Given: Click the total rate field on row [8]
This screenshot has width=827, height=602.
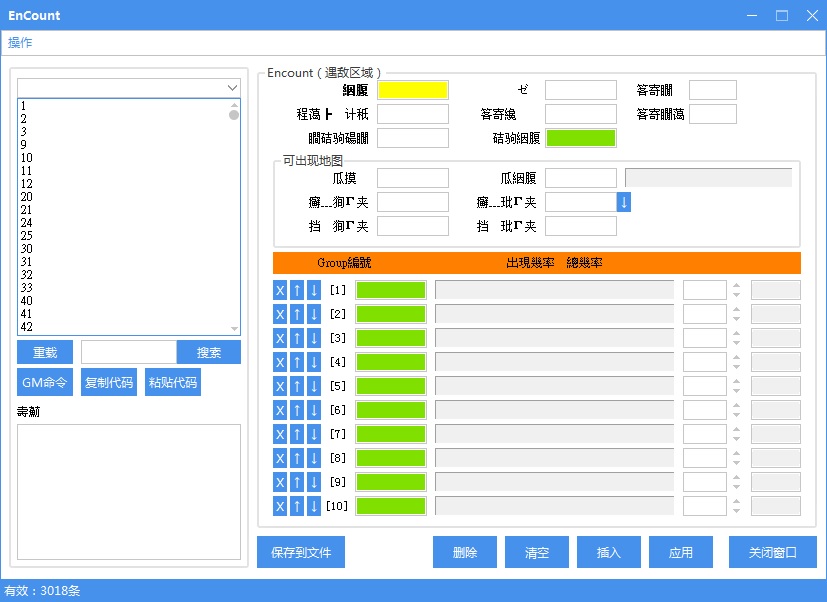Looking at the screenshot, I should point(776,458).
